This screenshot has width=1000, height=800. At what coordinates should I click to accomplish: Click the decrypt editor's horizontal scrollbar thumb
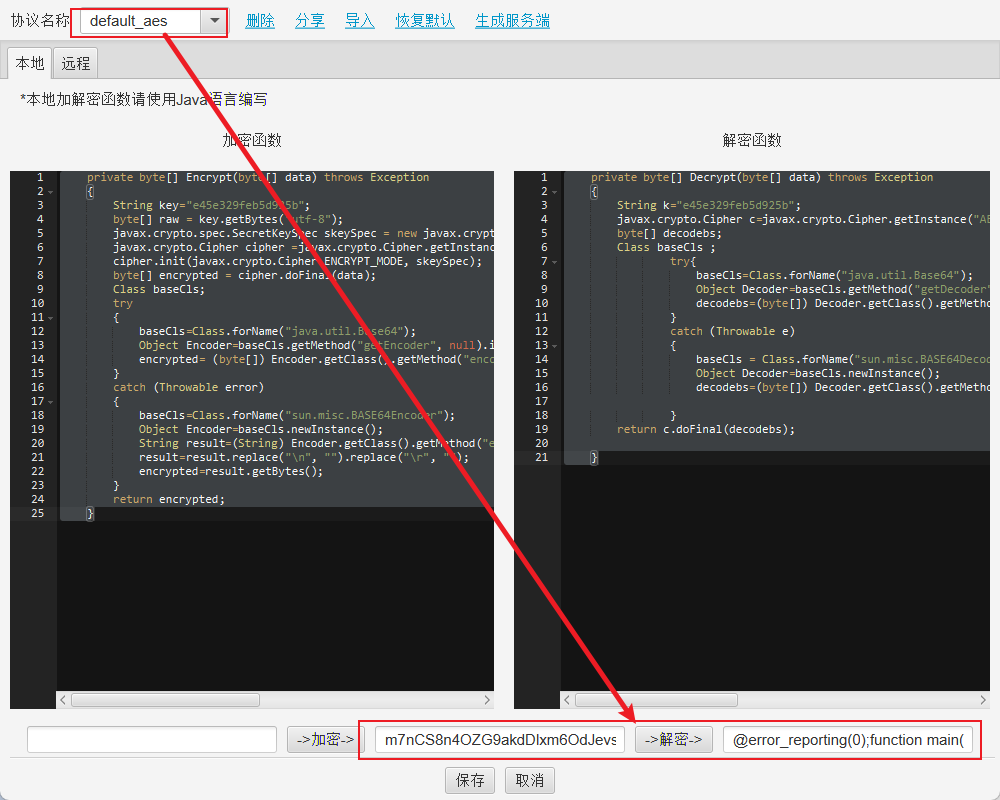click(656, 700)
